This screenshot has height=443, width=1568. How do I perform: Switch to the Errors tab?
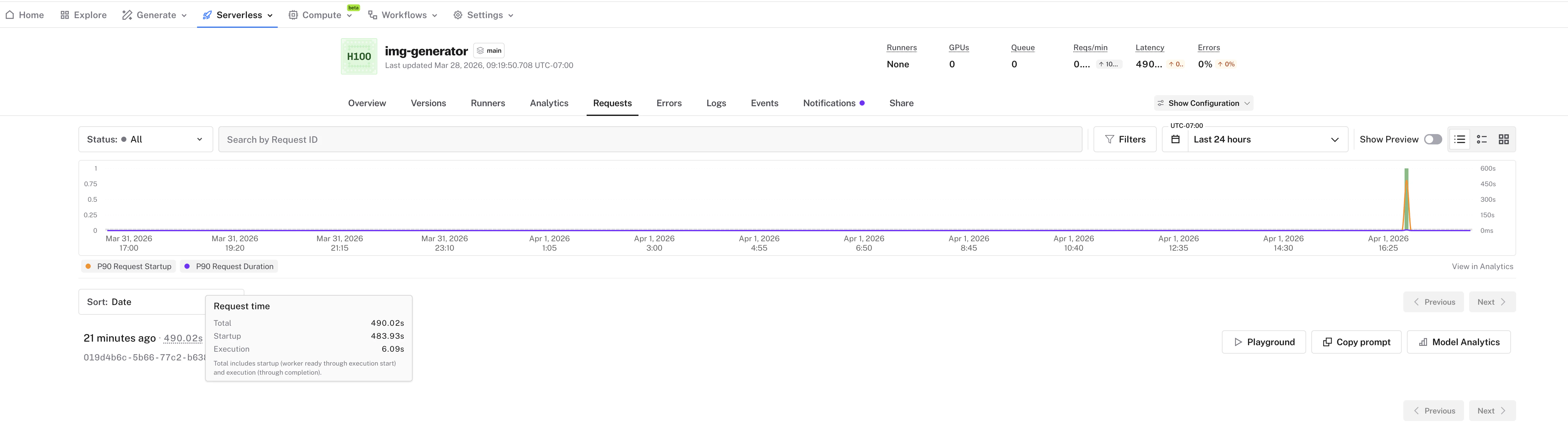tap(668, 103)
